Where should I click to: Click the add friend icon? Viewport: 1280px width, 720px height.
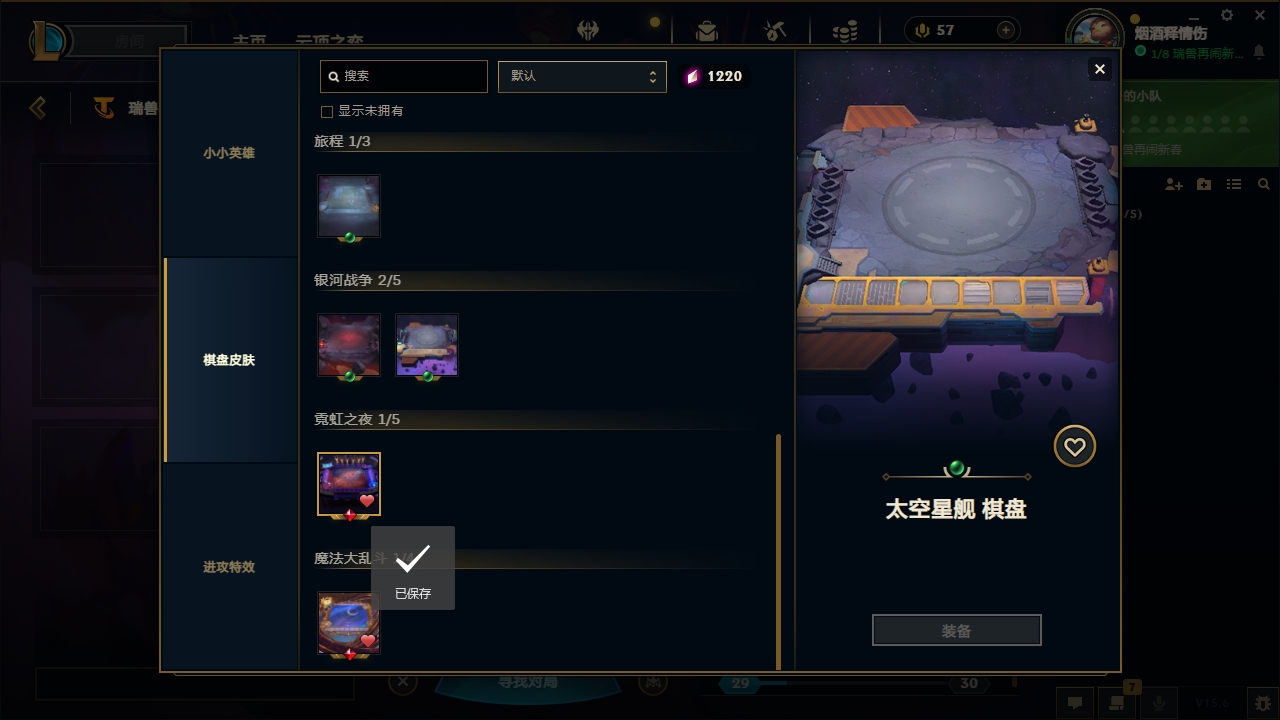1174,184
